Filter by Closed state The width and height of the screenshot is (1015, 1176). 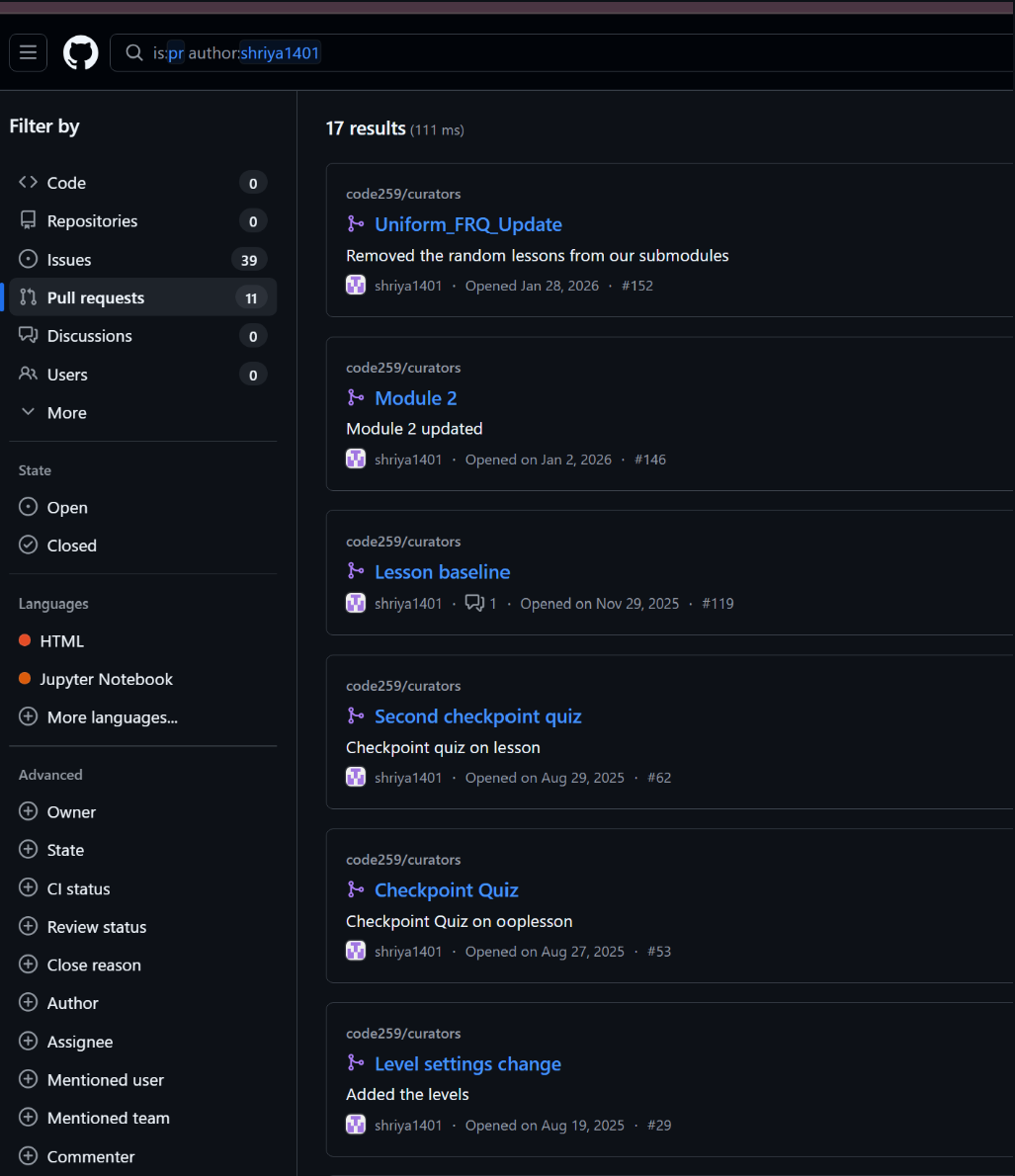[x=71, y=546]
